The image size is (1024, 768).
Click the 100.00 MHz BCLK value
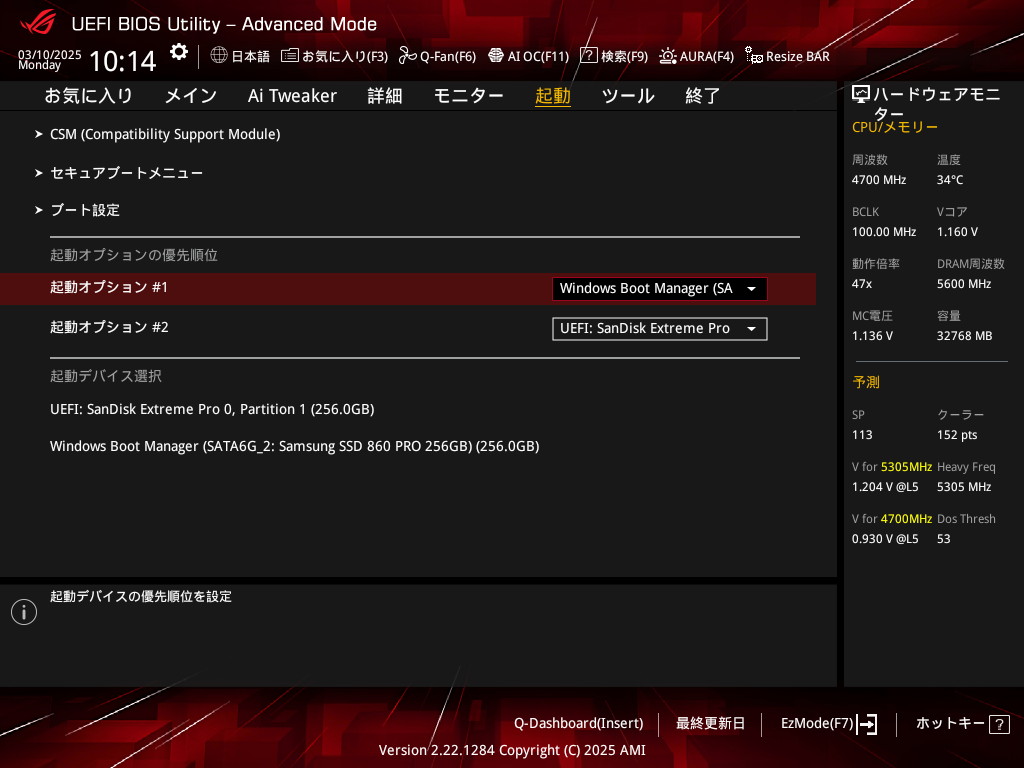click(884, 232)
